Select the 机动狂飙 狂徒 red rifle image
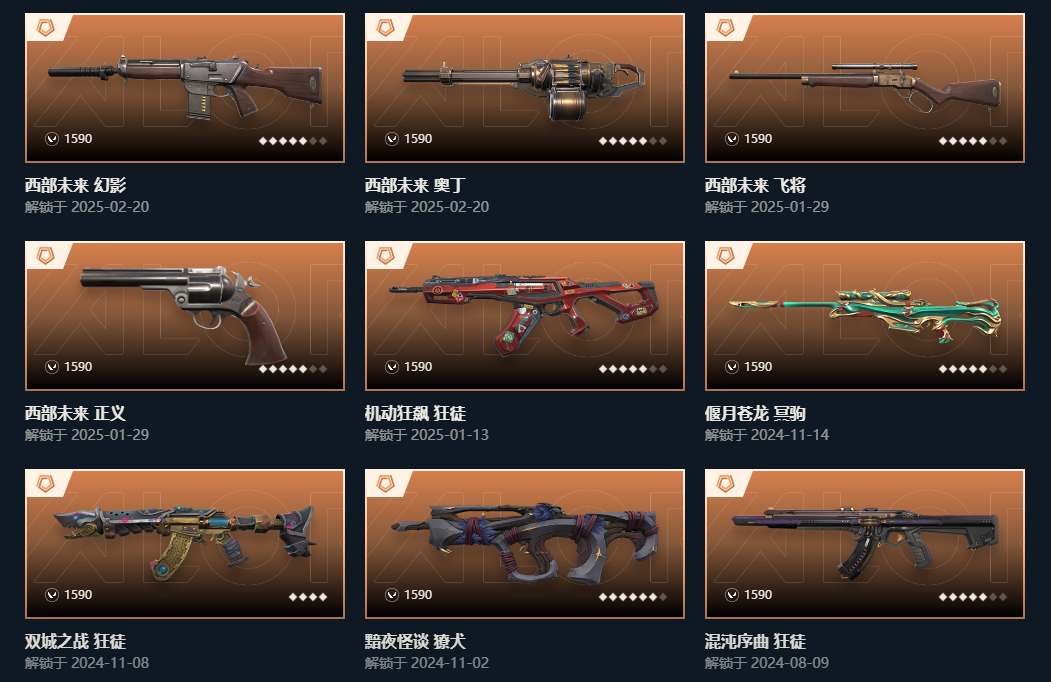Image resolution: width=1051 pixels, height=682 pixels. tap(525, 316)
